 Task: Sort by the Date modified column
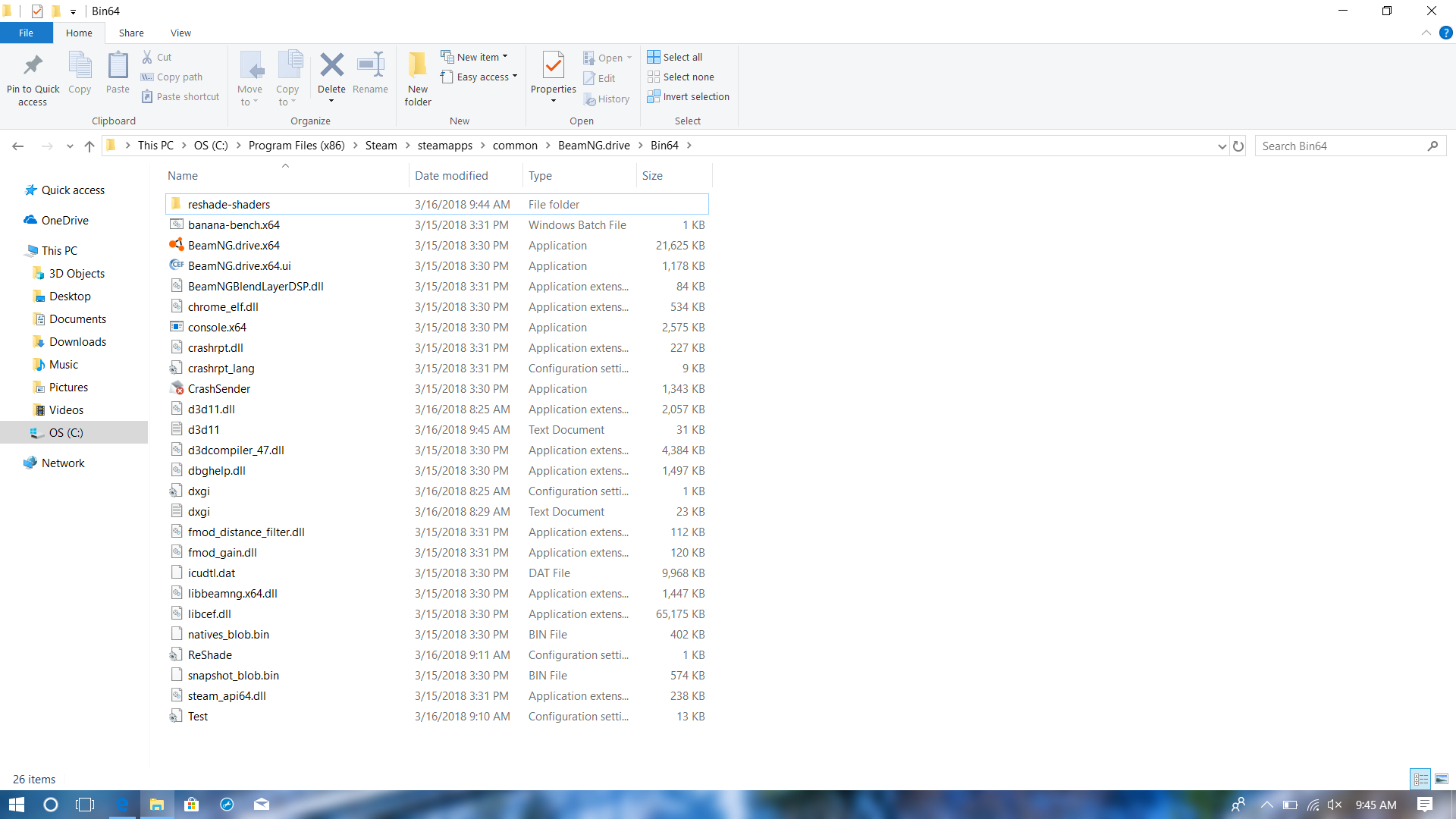tap(466, 175)
